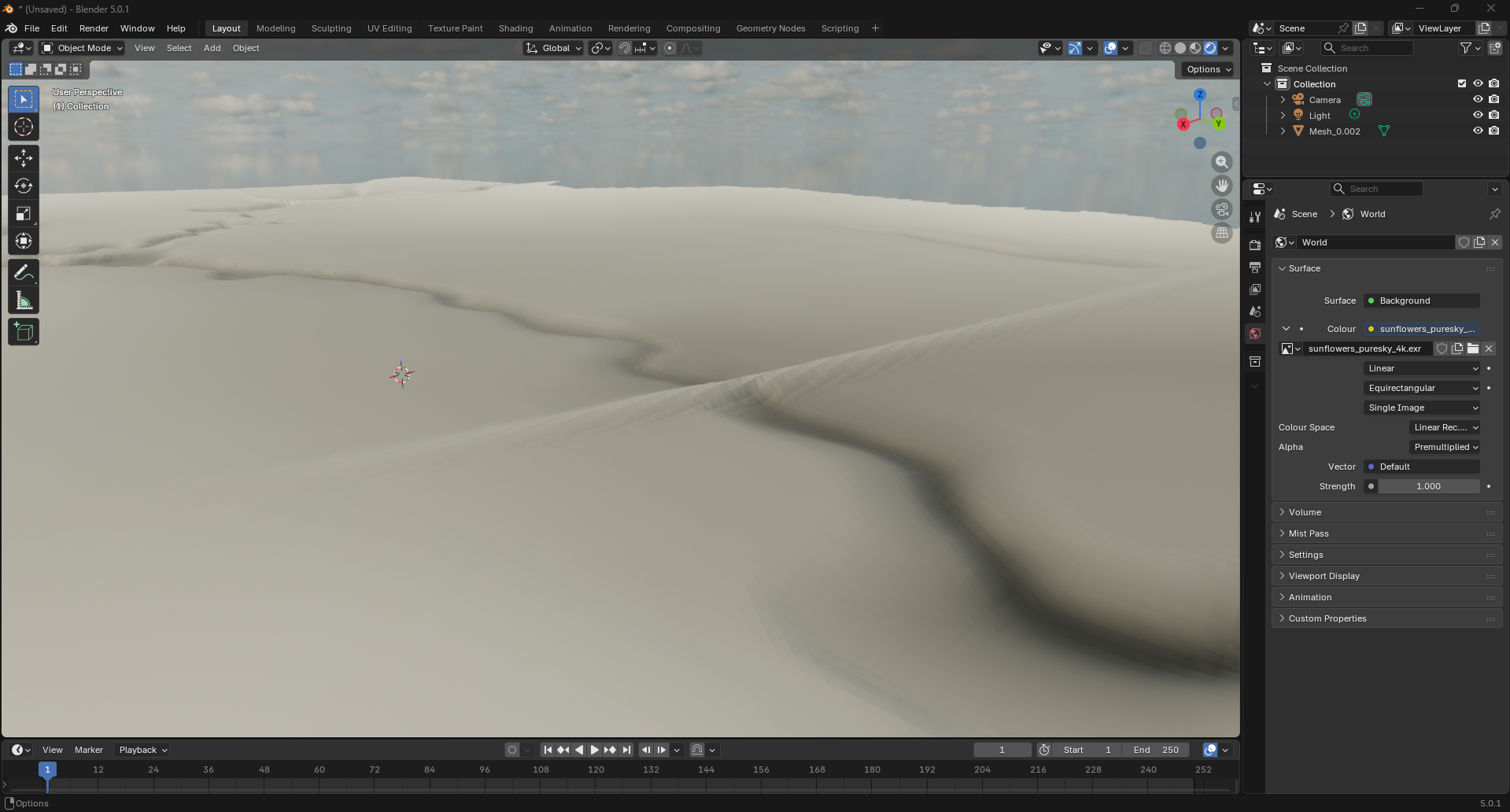Adjust the Strength value slider
This screenshot has height=812, width=1510.
1427,486
